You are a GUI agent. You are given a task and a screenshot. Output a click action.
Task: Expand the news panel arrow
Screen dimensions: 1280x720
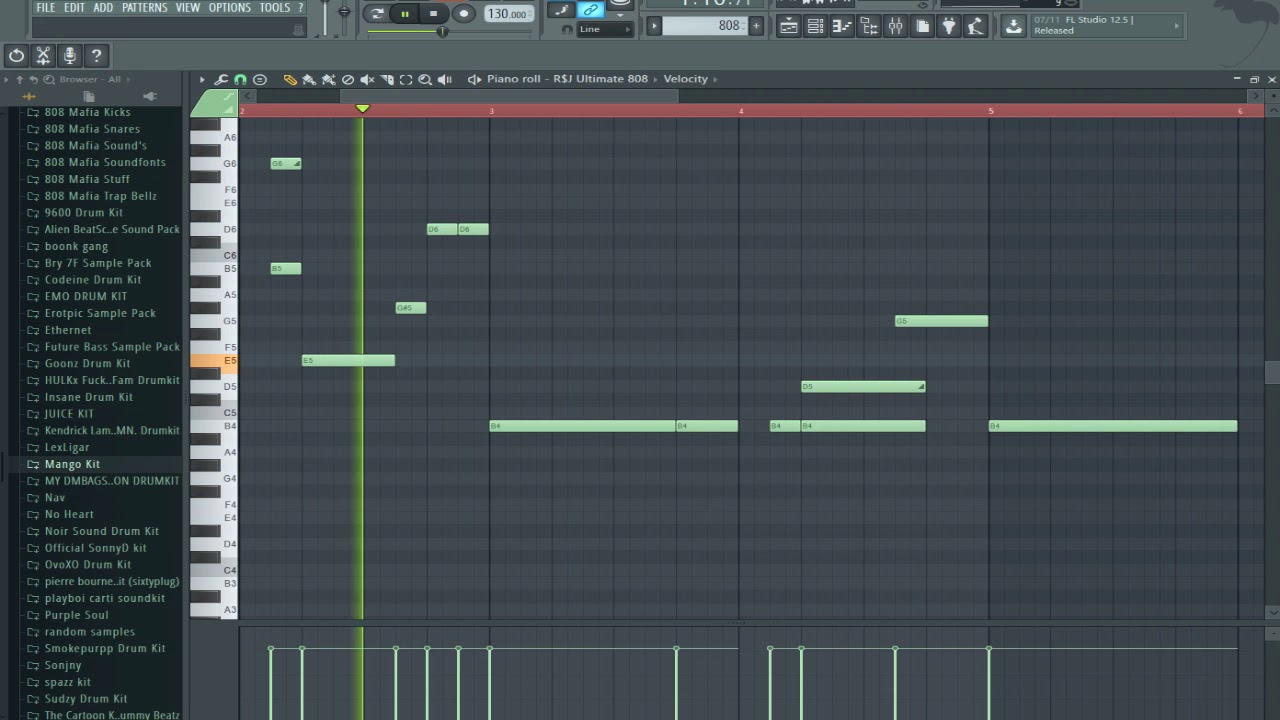(1176, 26)
